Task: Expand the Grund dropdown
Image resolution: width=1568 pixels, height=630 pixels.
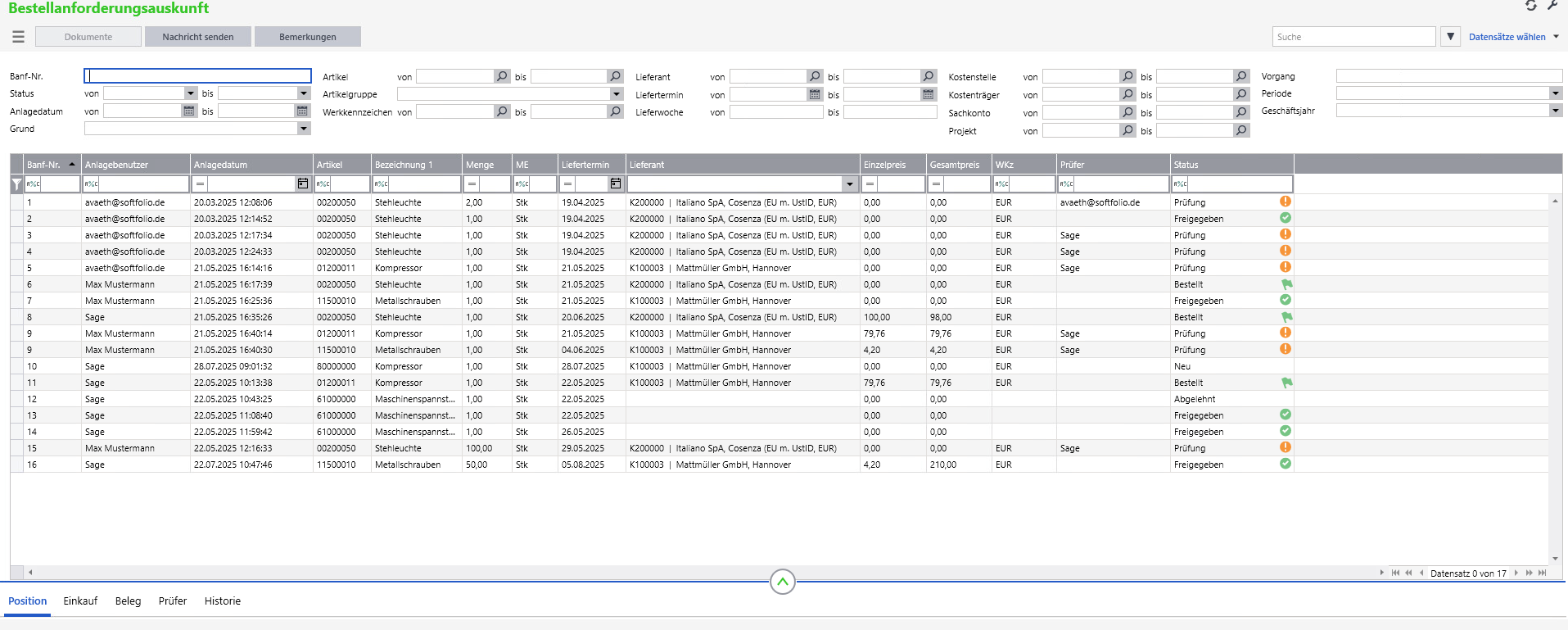Action: pos(304,129)
